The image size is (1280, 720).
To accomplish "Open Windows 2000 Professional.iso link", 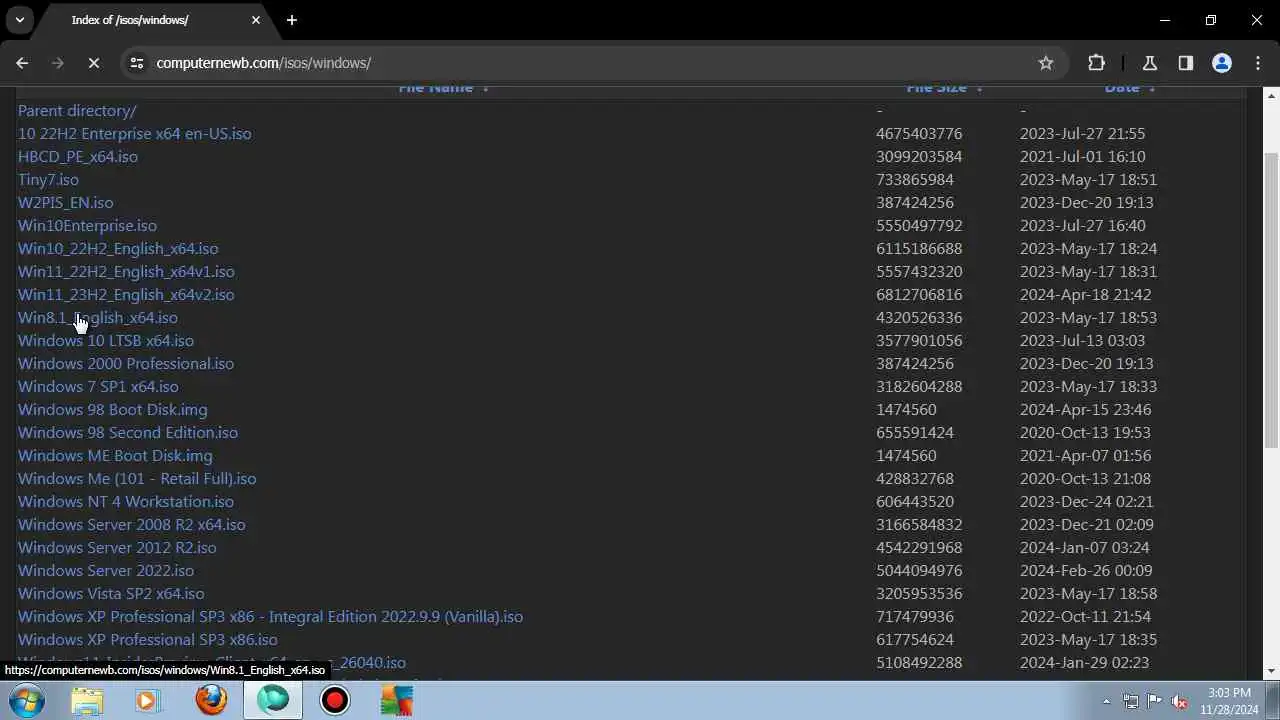I will click(126, 363).
